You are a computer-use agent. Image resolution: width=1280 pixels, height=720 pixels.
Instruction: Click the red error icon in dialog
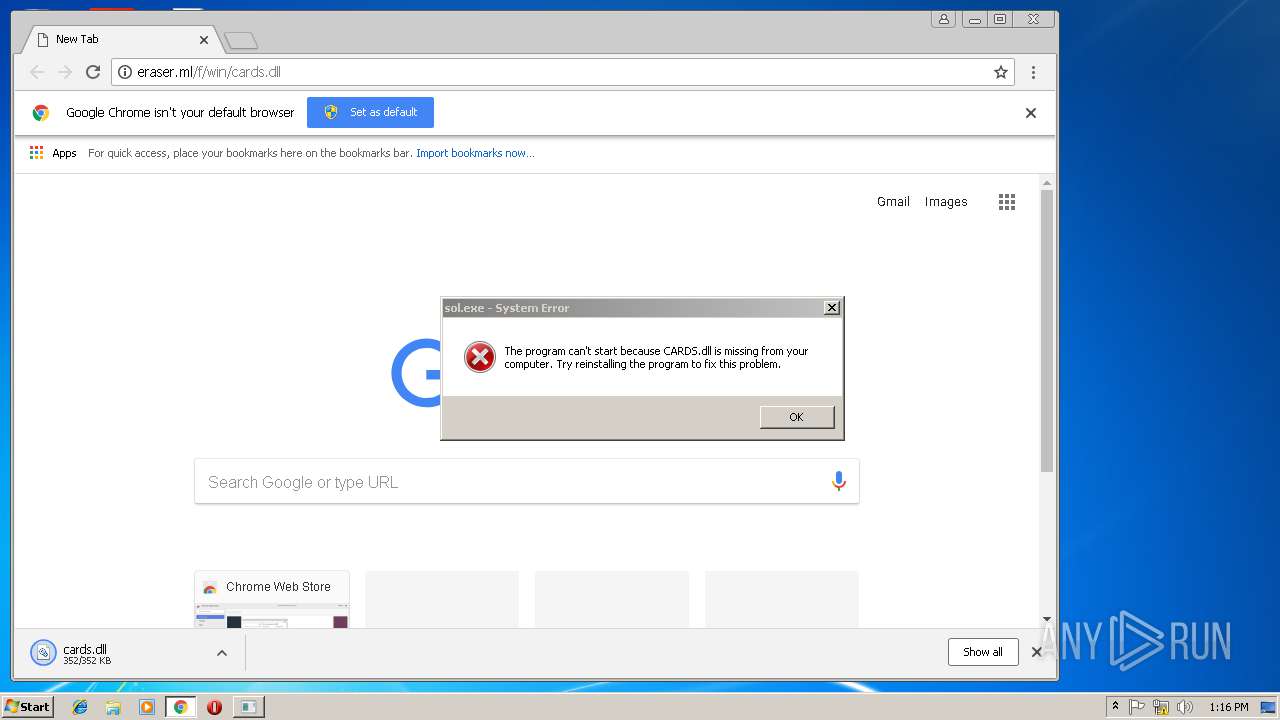pyautogui.click(x=480, y=357)
